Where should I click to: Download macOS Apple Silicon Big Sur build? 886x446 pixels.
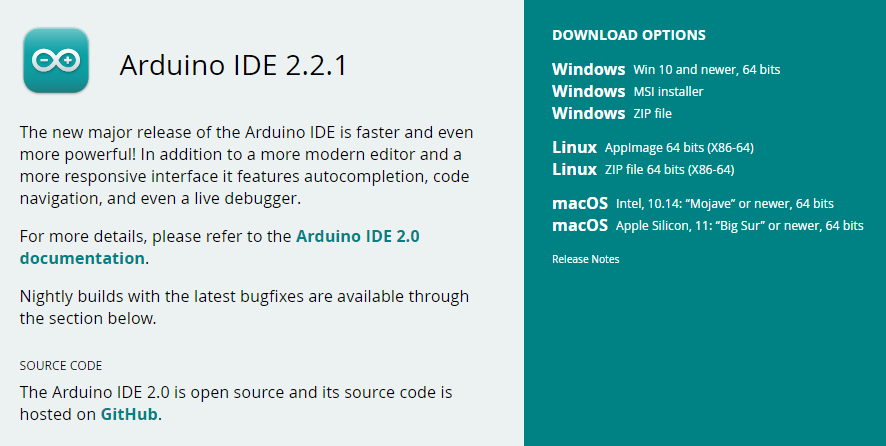707,226
